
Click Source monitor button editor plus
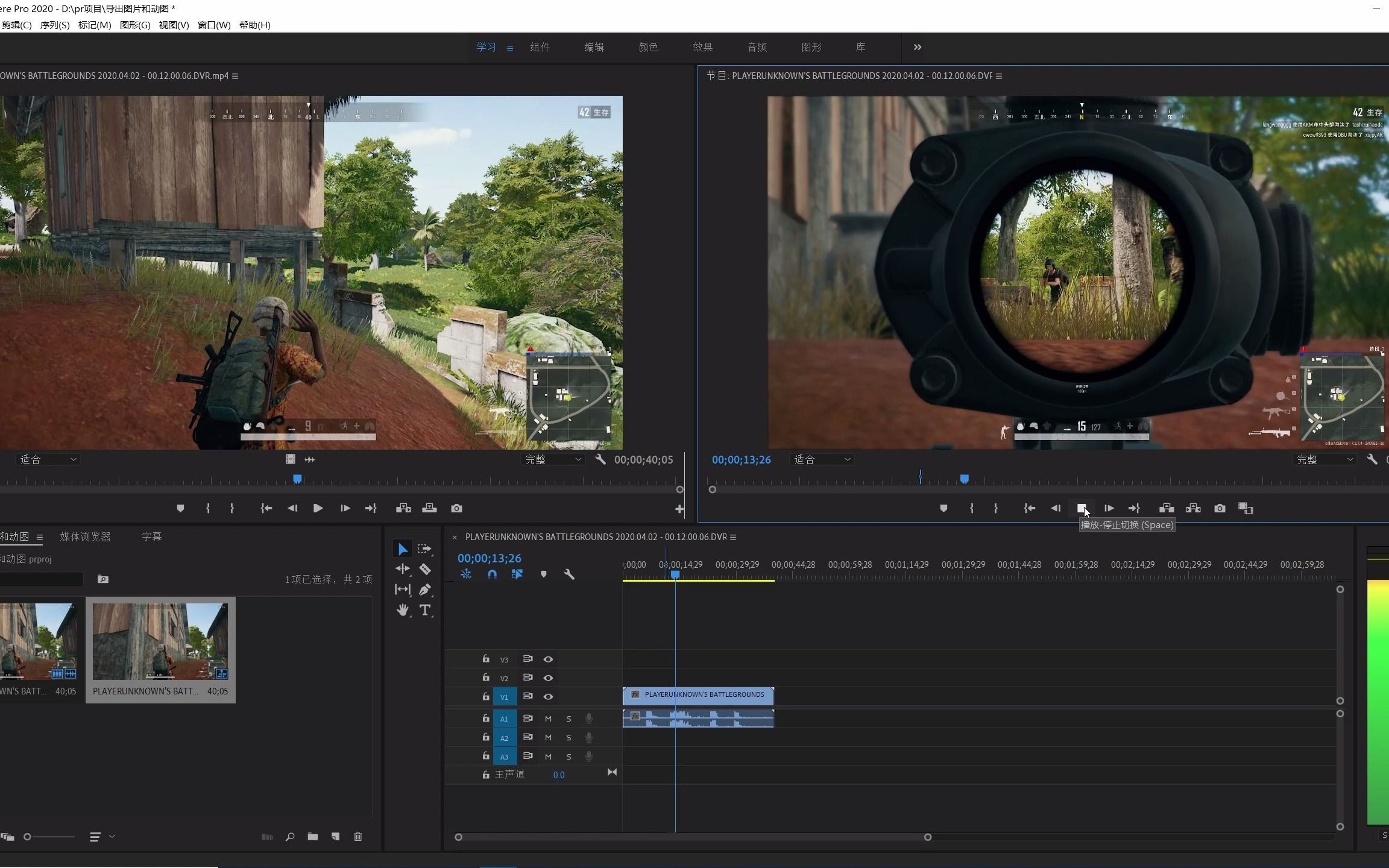click(x=679, y=509)
